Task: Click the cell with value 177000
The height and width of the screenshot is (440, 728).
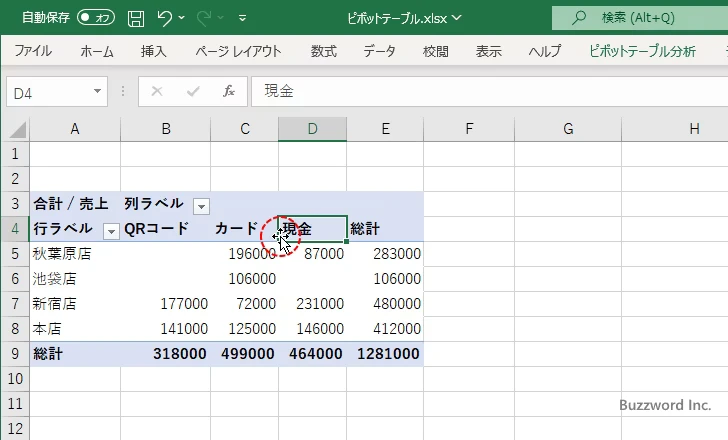Action: pyautogui.click(x=166, y=304)
